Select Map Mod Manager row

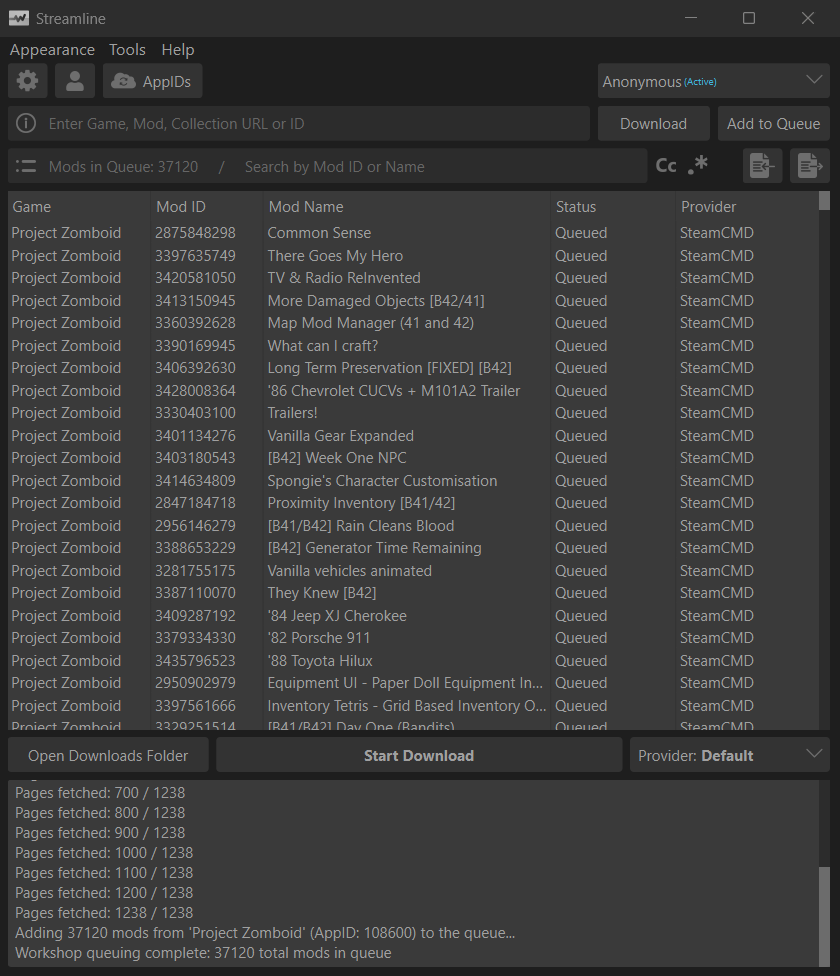pyautogui.click(x=413, y=323)
